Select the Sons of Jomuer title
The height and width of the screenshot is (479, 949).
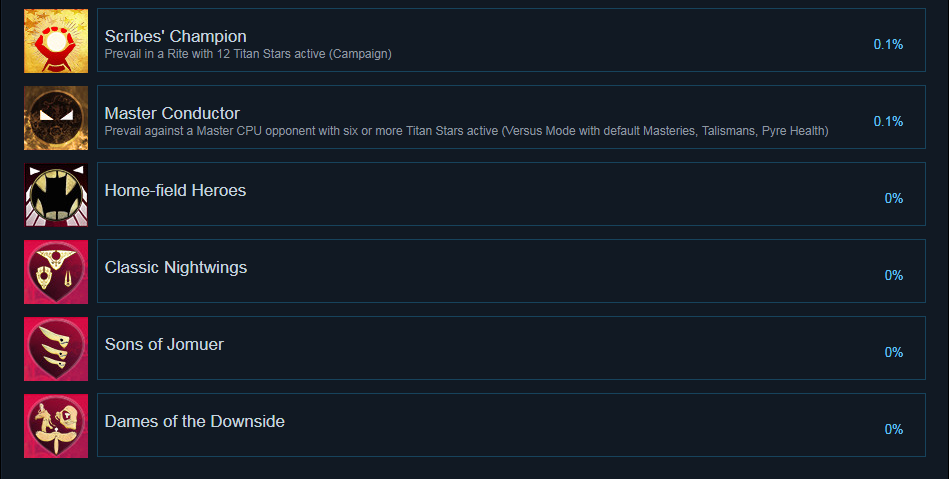(x=164, y=344)
